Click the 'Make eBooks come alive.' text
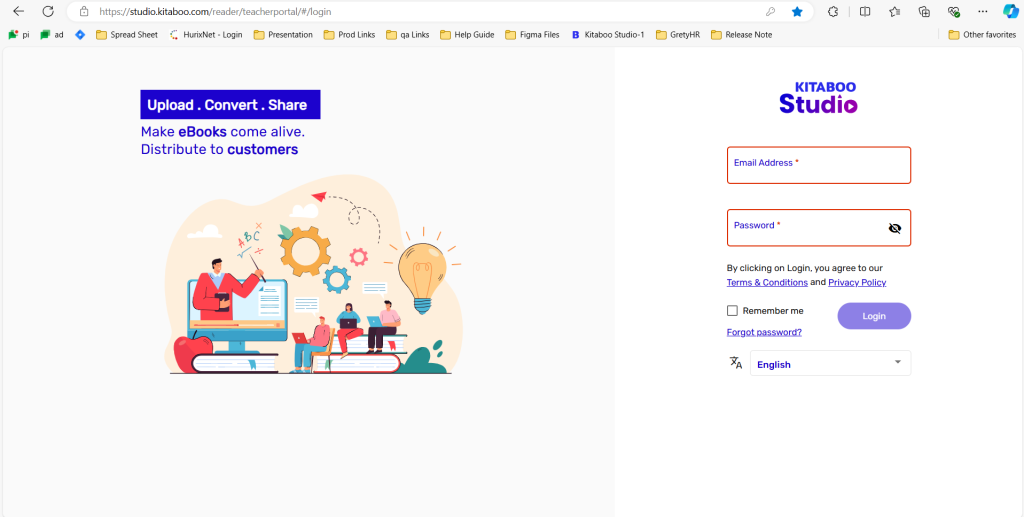Screen dimensions: 1024x517 click(x=223, y=132)
